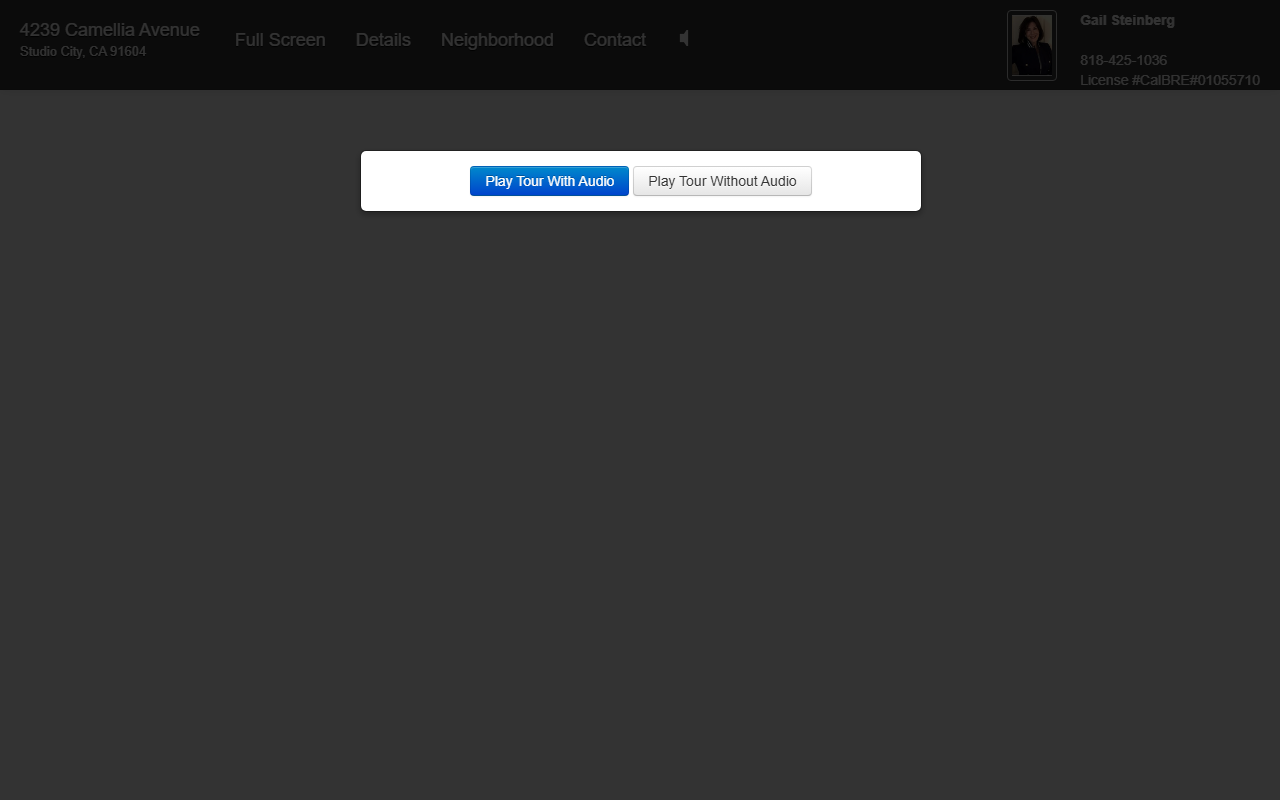Viewport: 1280px width, 800px height.
Task: Click the agent name Gail Steinberg
Action: click(x=1127, y=20)
